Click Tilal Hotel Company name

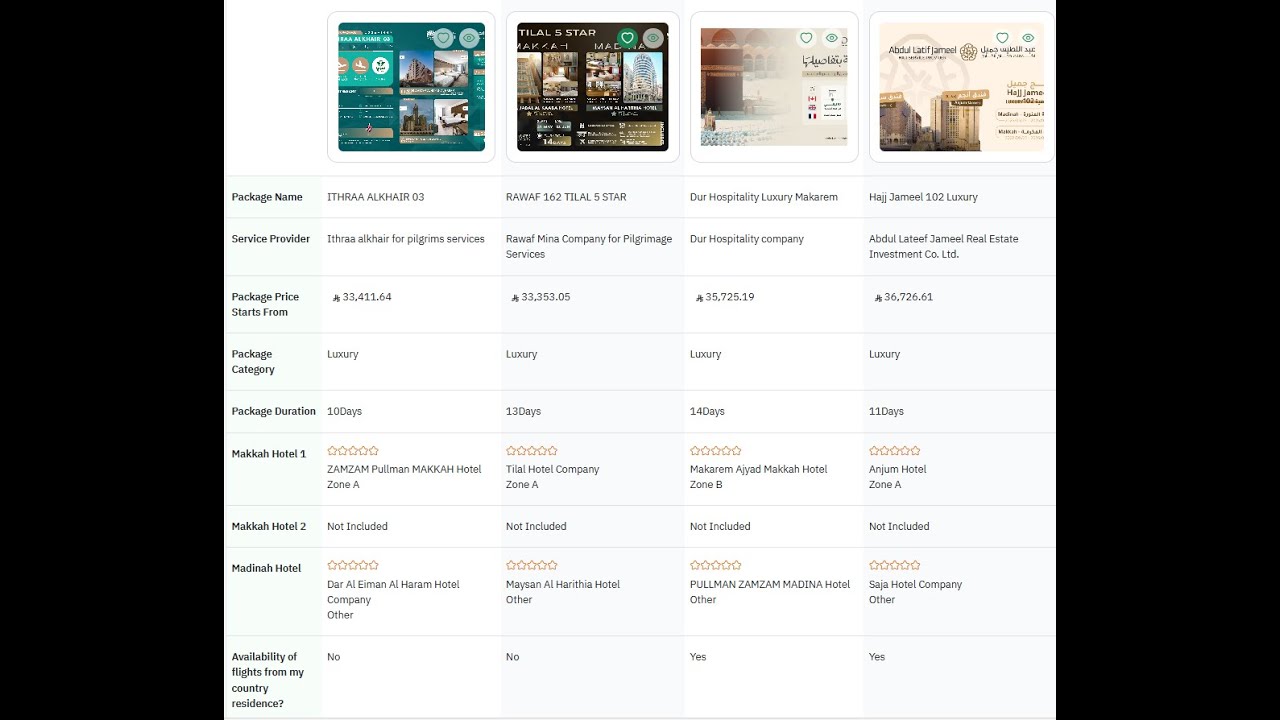(552, 469)
